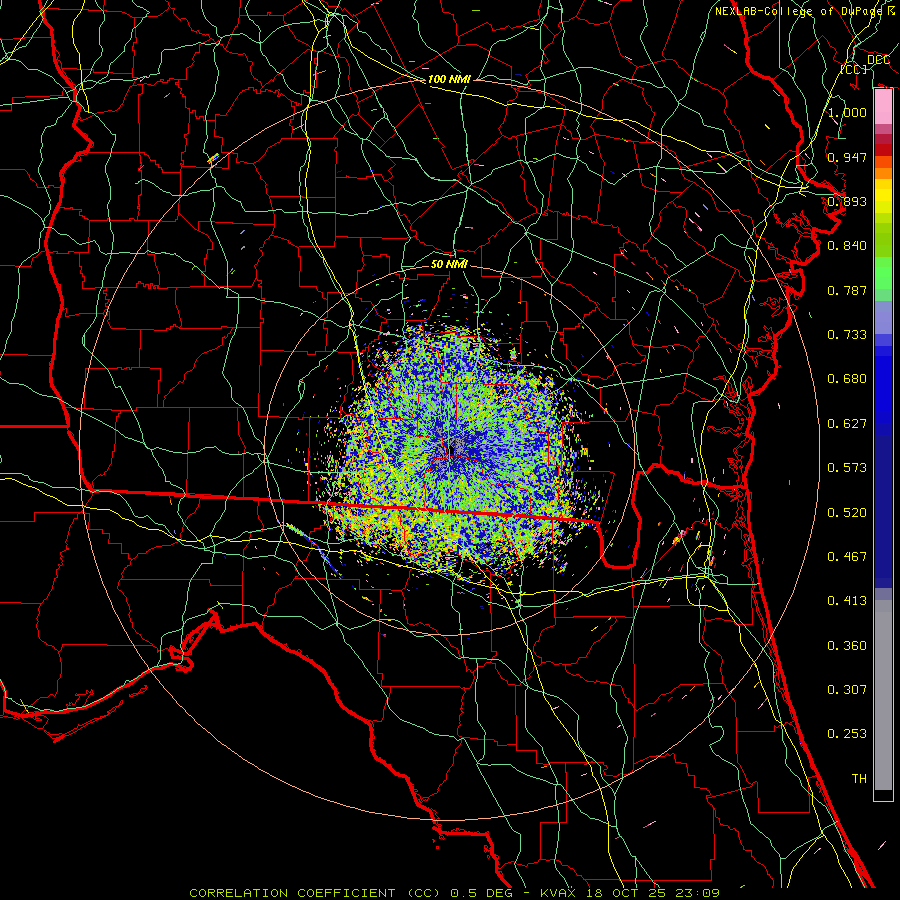Click the (CC) legend unit label
Viewport: 900px width, 900px height.
854,69
